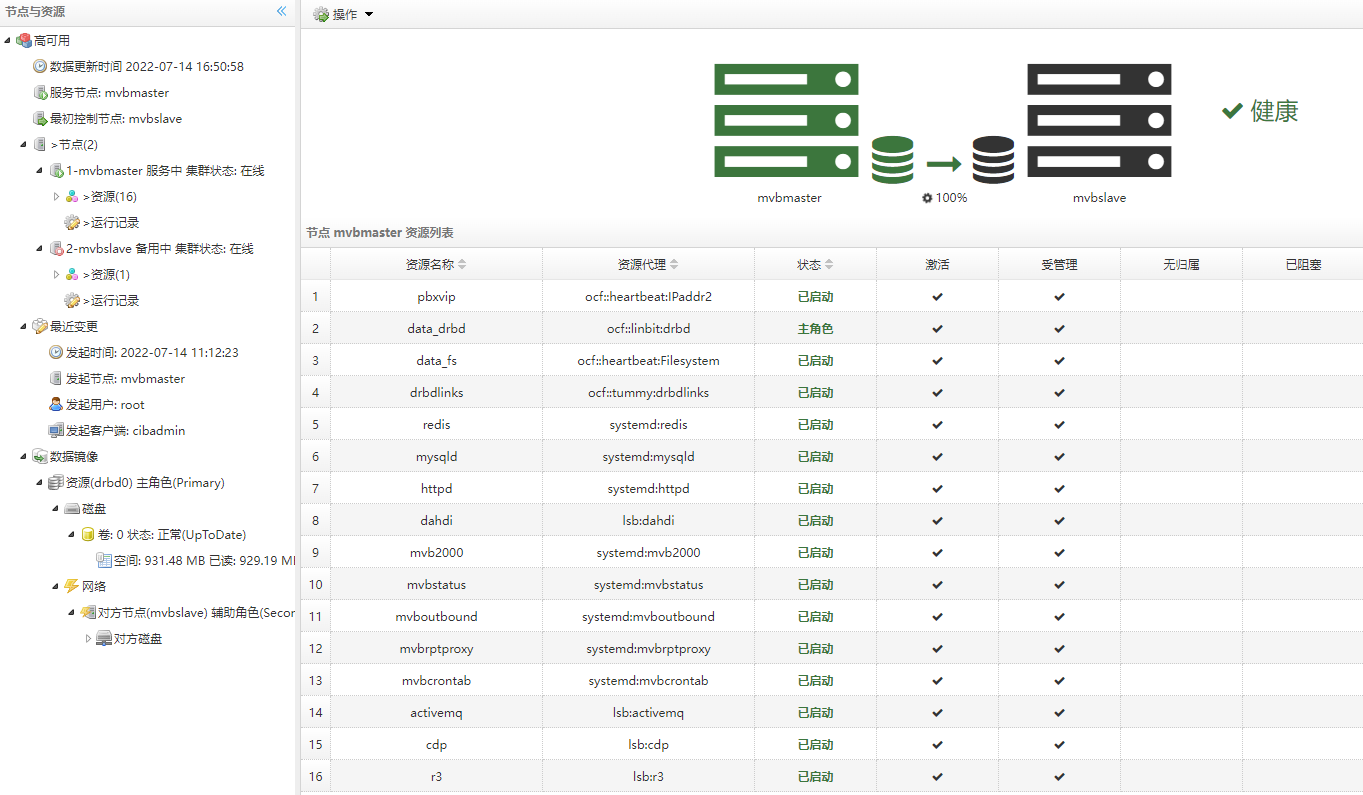Click the green mvbmaster server icon

pos(786,120)
